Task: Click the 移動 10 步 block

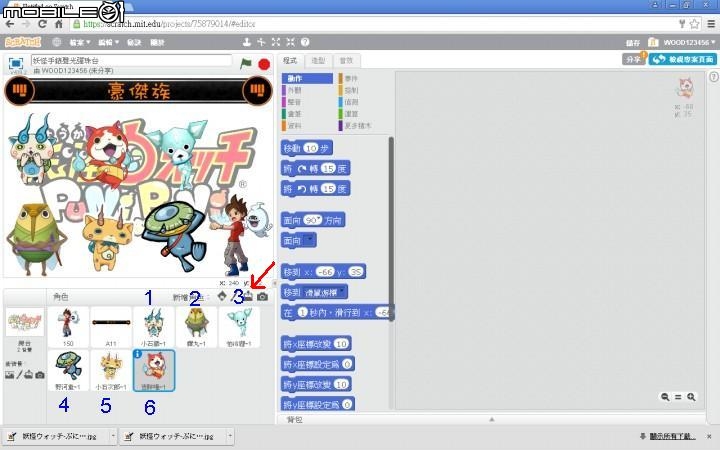Action: click(307, 148)
